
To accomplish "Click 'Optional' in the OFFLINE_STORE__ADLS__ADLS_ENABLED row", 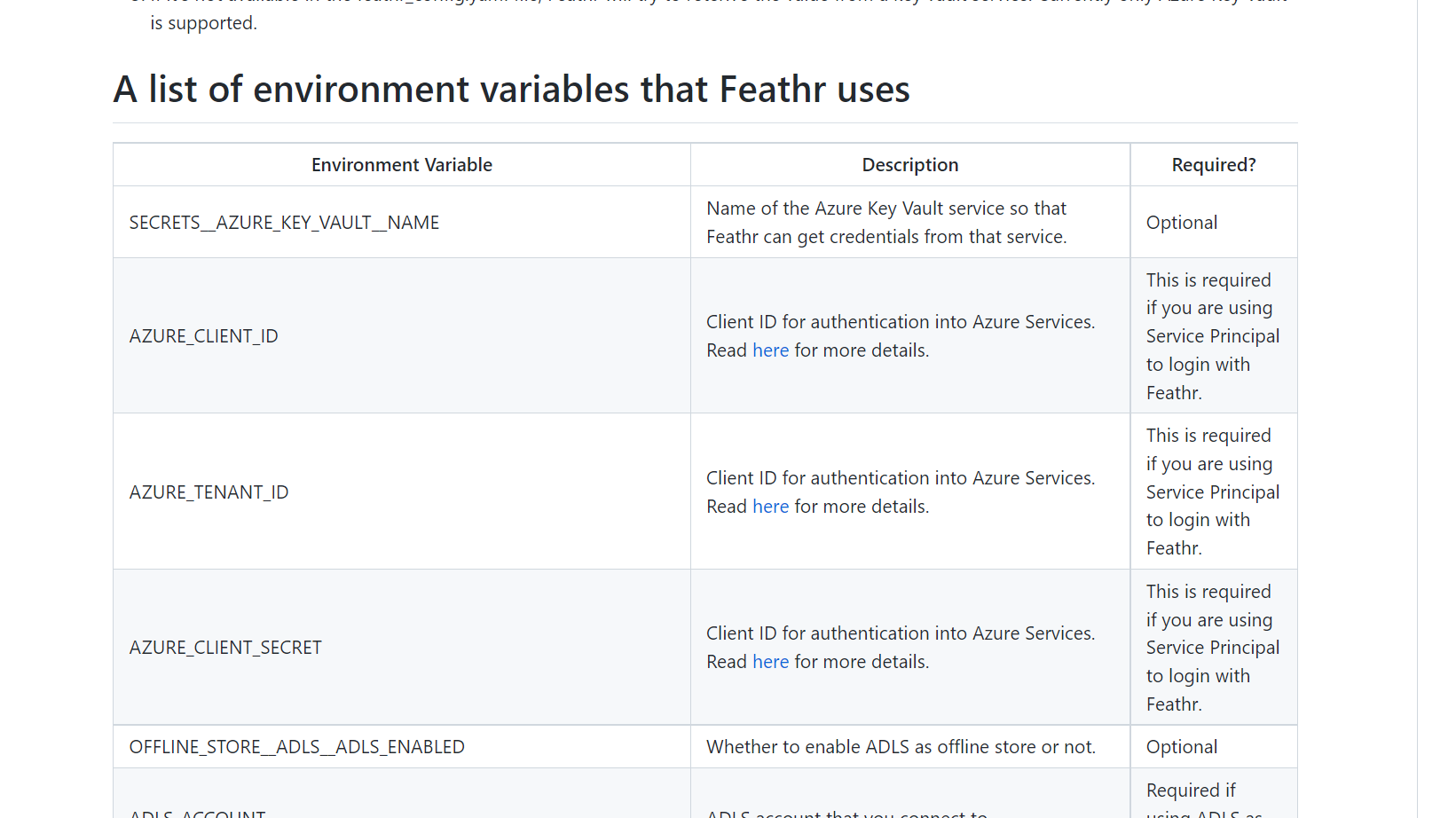I will (x=1182, y=747).
